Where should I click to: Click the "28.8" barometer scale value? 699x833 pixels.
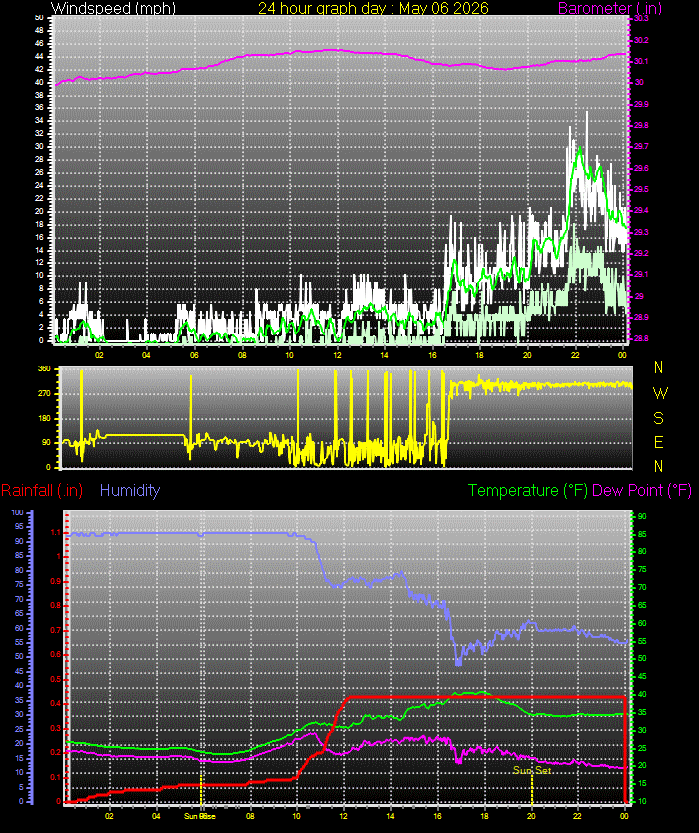[641, 338]
